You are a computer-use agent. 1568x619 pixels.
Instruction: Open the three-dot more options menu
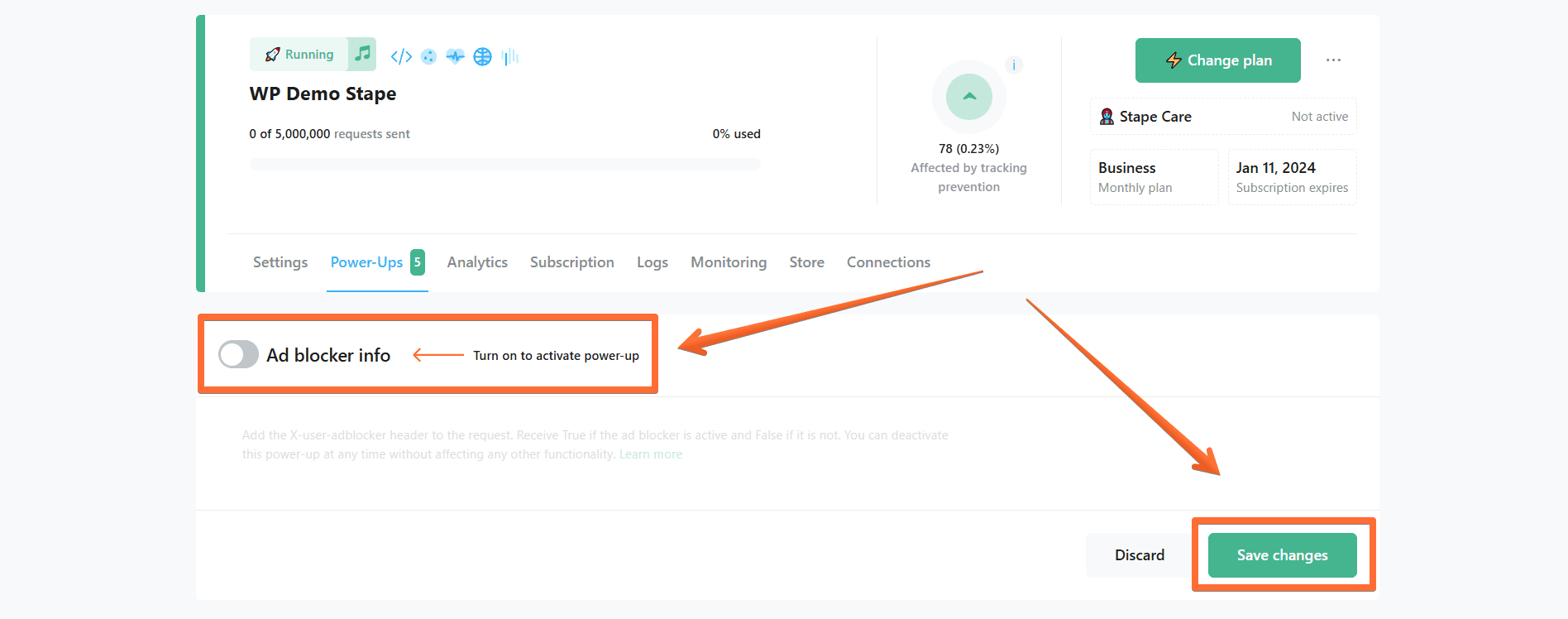1333,60
